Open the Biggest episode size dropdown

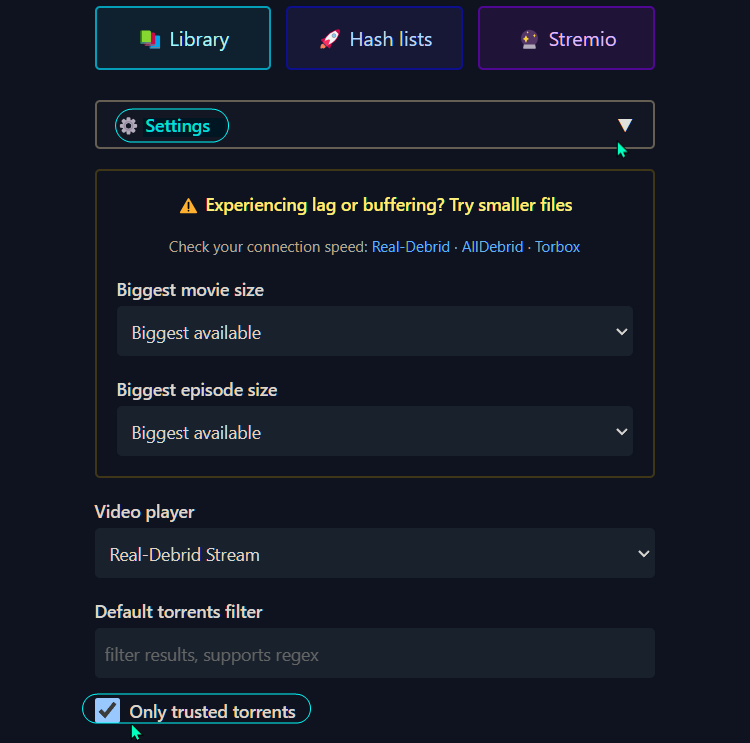375,432
